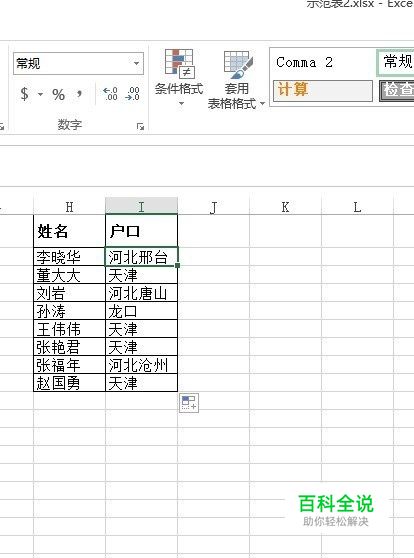
Task: Select cell containing 龙口
Action: (x=141, y=311)
